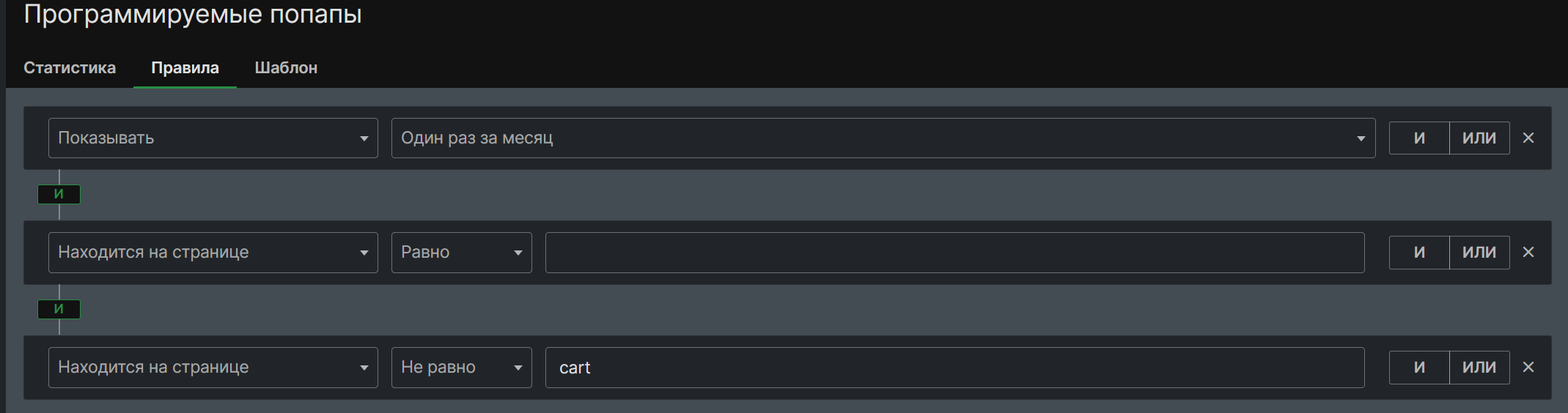Expand 'Находится на странице' dropdown in the 'Равно' rule
The height and width of the screenshot is (413, 1568).
click(x=213, y=252)
